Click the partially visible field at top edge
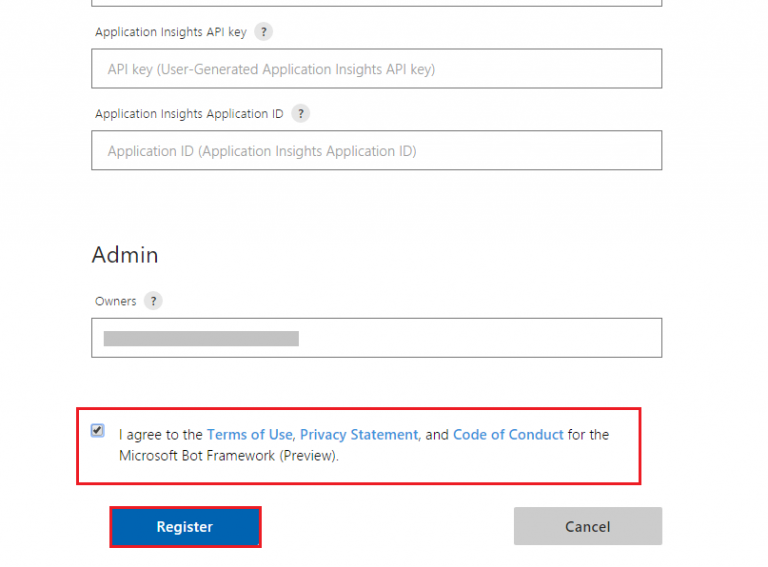768x567 pixels. [376, 3]
